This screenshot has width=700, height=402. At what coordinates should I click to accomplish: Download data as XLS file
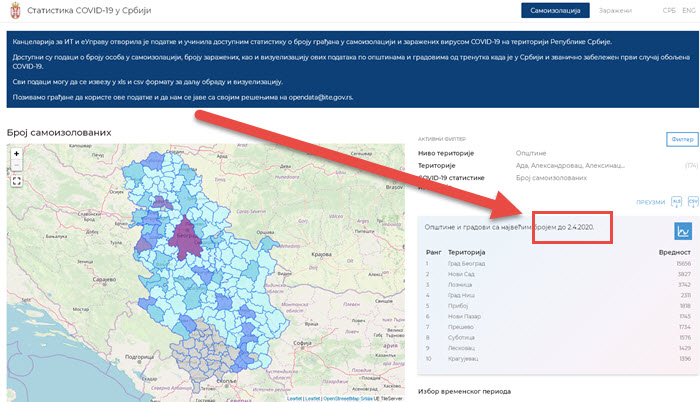(x=676, y=202)
